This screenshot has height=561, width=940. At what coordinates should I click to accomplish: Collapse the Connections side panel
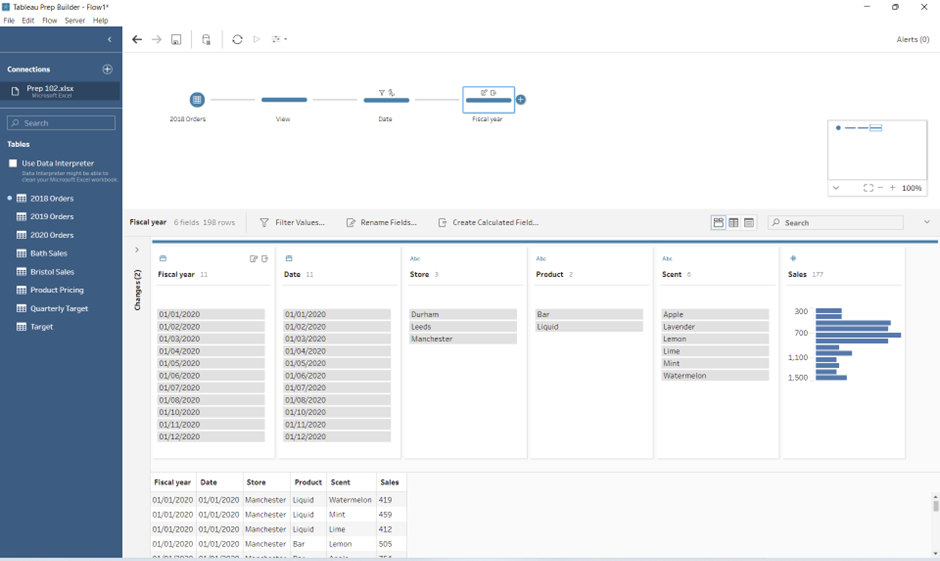[x=110, y=40]
